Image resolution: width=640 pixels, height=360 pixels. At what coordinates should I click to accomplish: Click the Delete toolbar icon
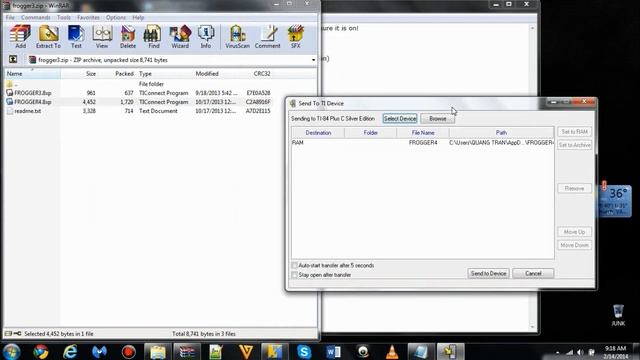point(128,37)
